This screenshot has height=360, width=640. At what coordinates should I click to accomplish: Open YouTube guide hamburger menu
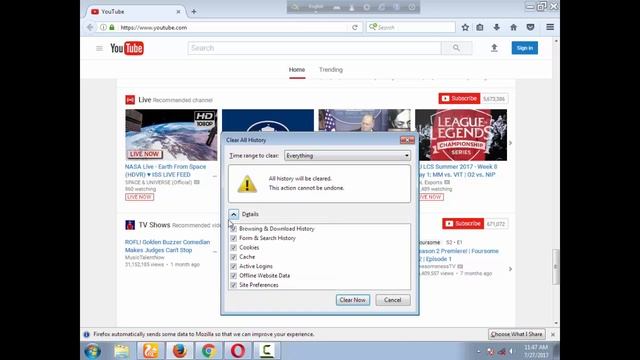tap(99, 48)
